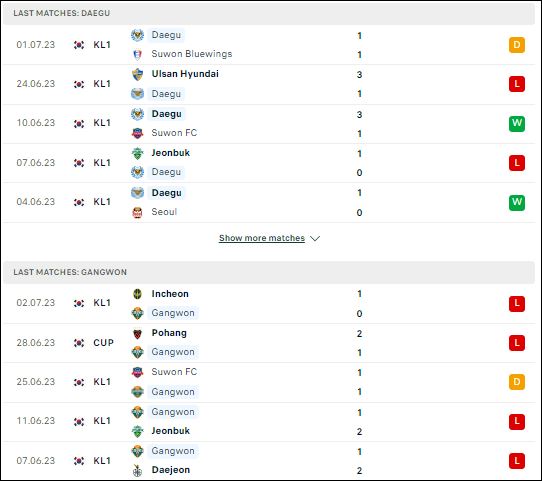The image size is (542, 481).
Task: Click the orange D badge for Daegu vs Suwon Bluewings
Action: click(x=517, y=45)
